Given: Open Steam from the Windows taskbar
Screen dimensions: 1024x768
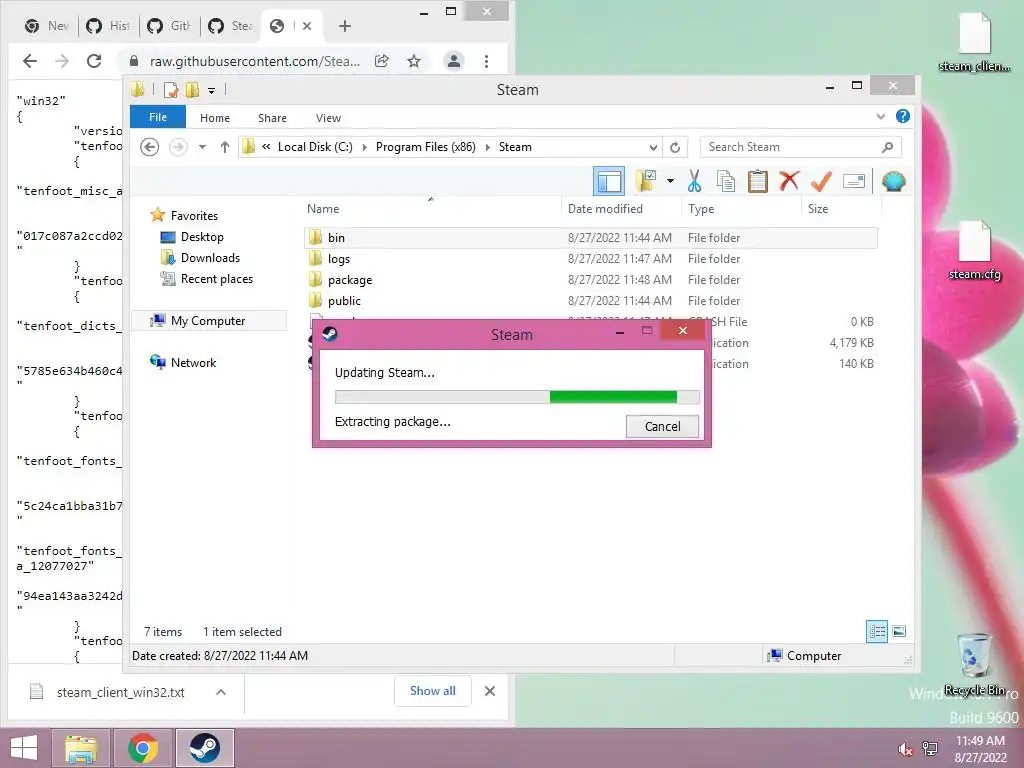Looking at the screenshot, I should click(x=204, y=748).
